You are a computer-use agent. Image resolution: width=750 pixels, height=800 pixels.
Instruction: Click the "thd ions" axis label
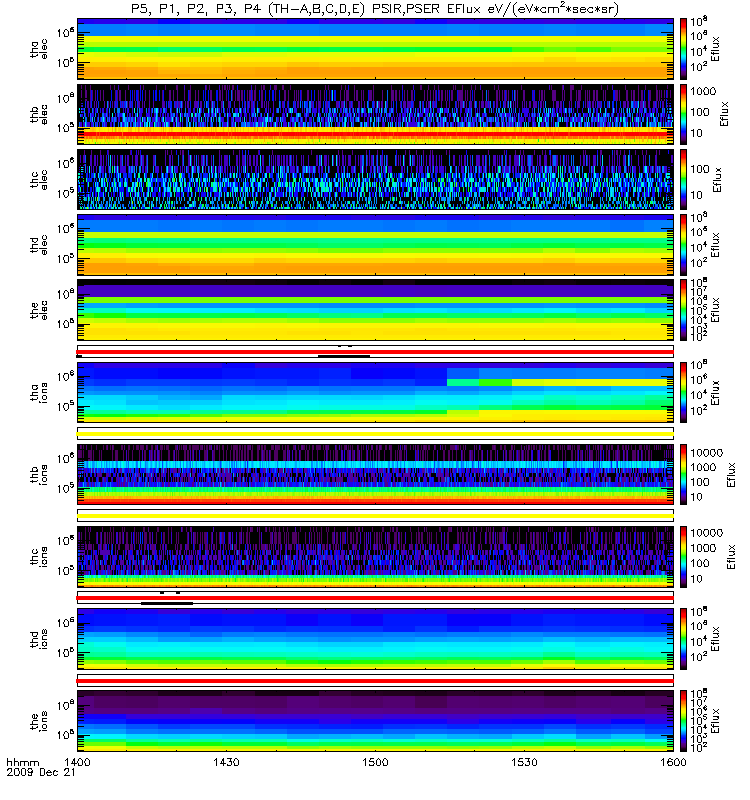click(x=38, y=639)
